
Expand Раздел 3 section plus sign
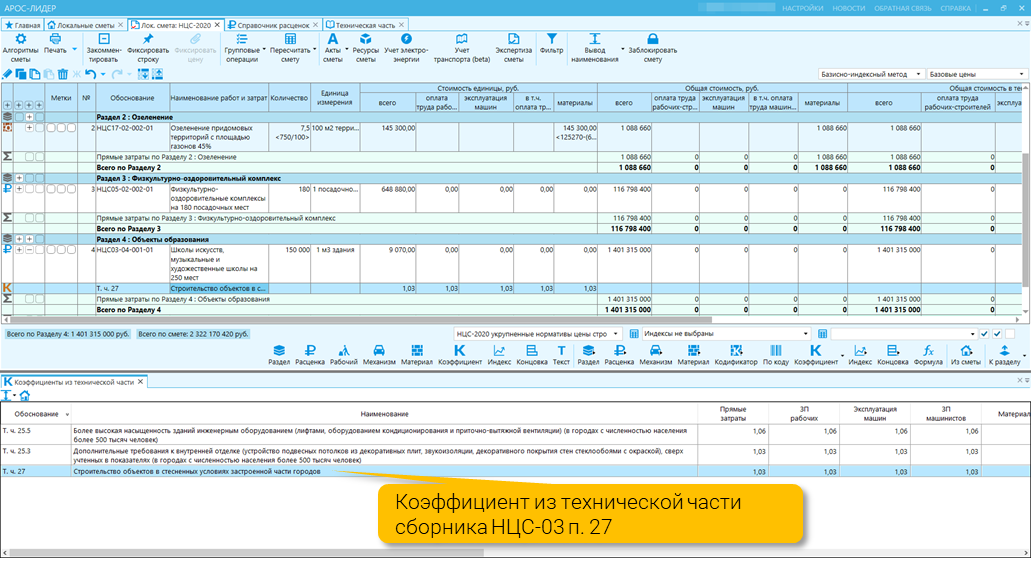[19, 178]
